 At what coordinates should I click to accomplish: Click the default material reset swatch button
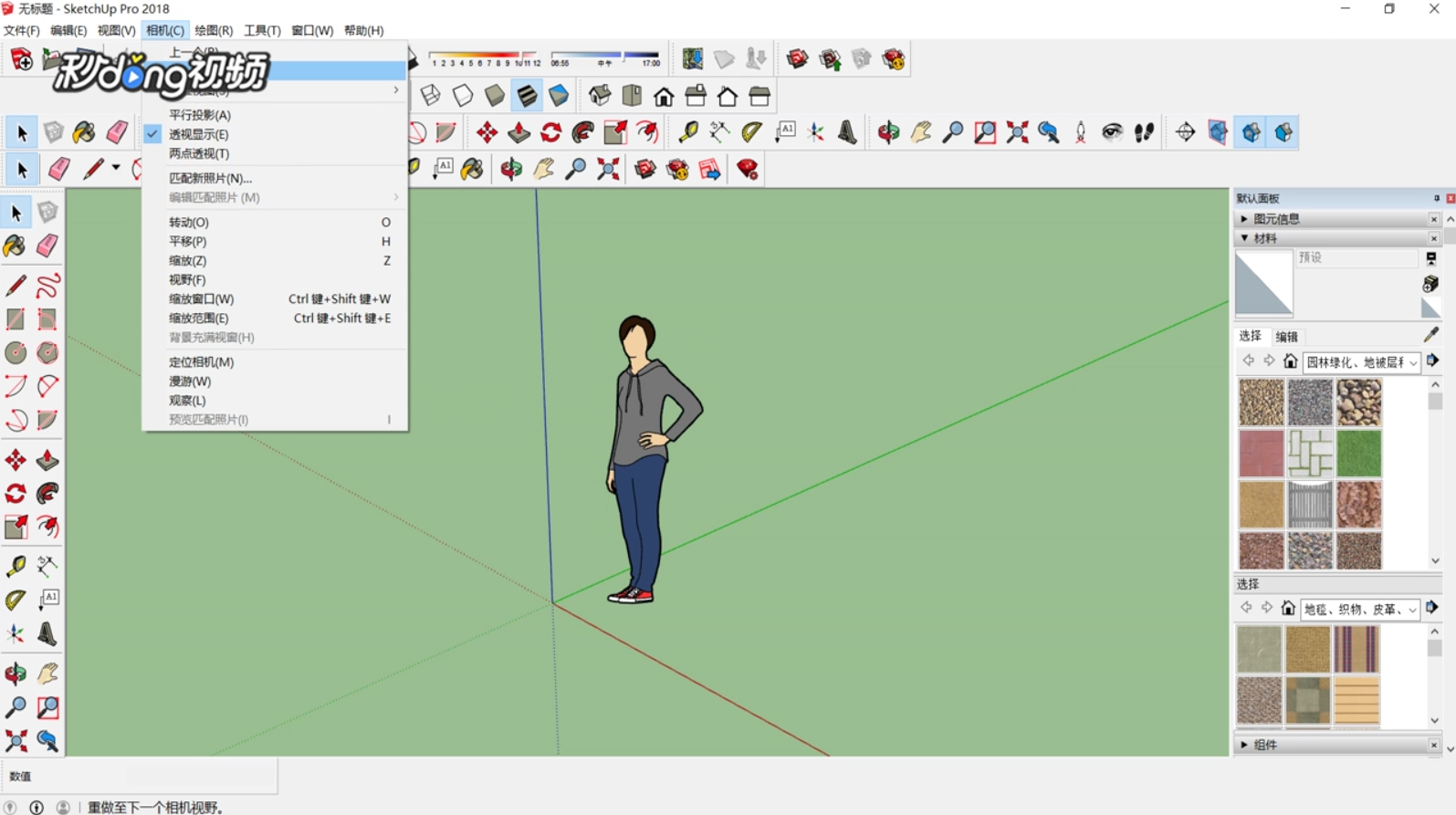pyautogui.click(x=1430, y=308)
